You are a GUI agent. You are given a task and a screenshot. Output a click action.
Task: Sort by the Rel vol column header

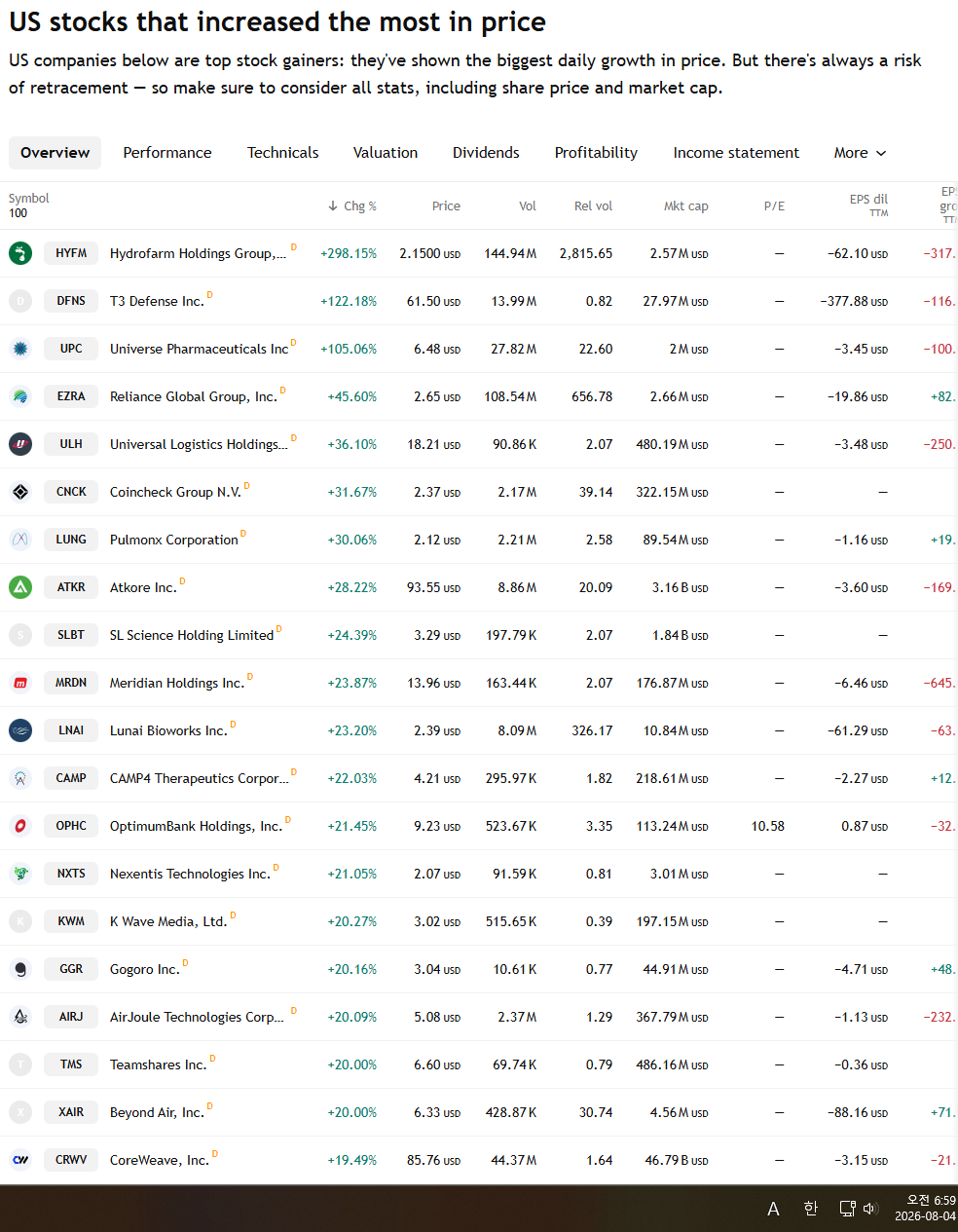point(593,205)
